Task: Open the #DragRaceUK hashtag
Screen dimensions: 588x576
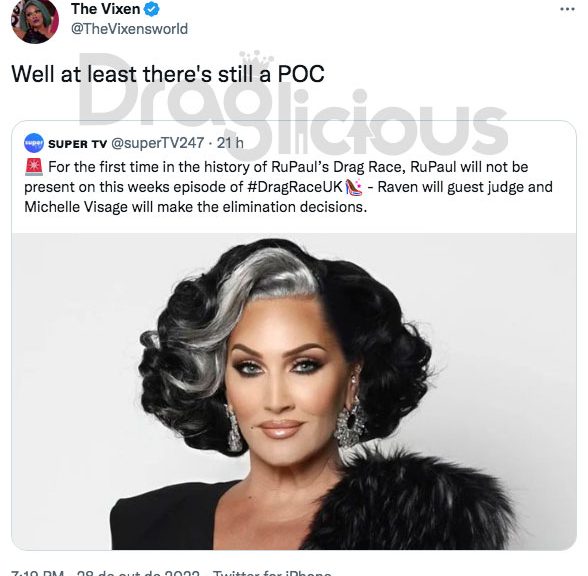Action: tap(295, 187)
